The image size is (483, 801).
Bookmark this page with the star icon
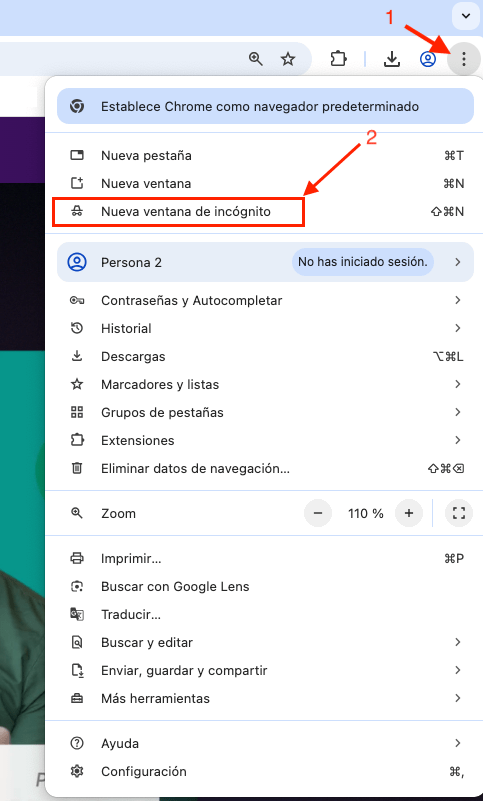[x=288, y=59]
